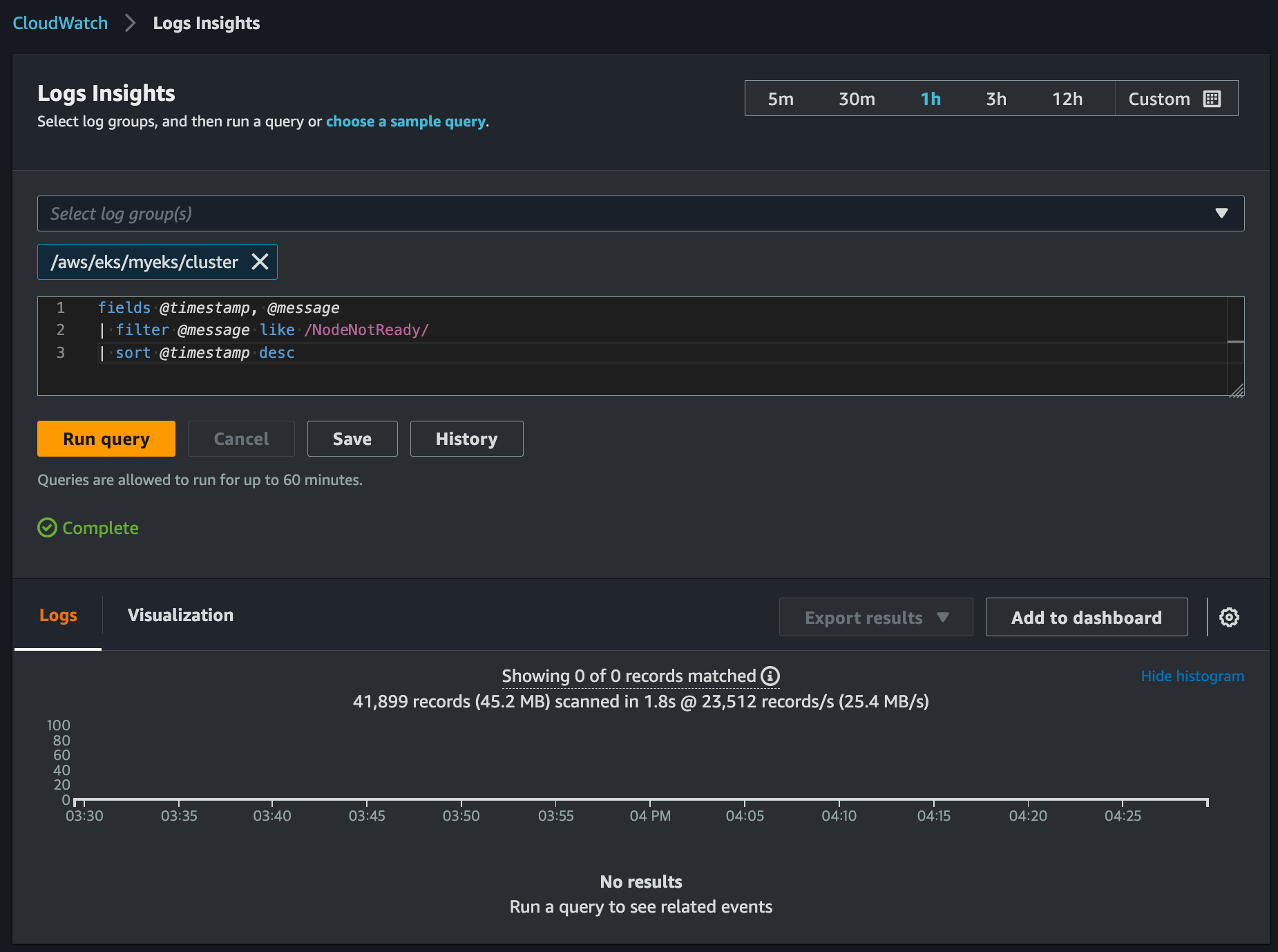Click the 04 PM histogram time label

pyautogui.click(x=650, y=816)
